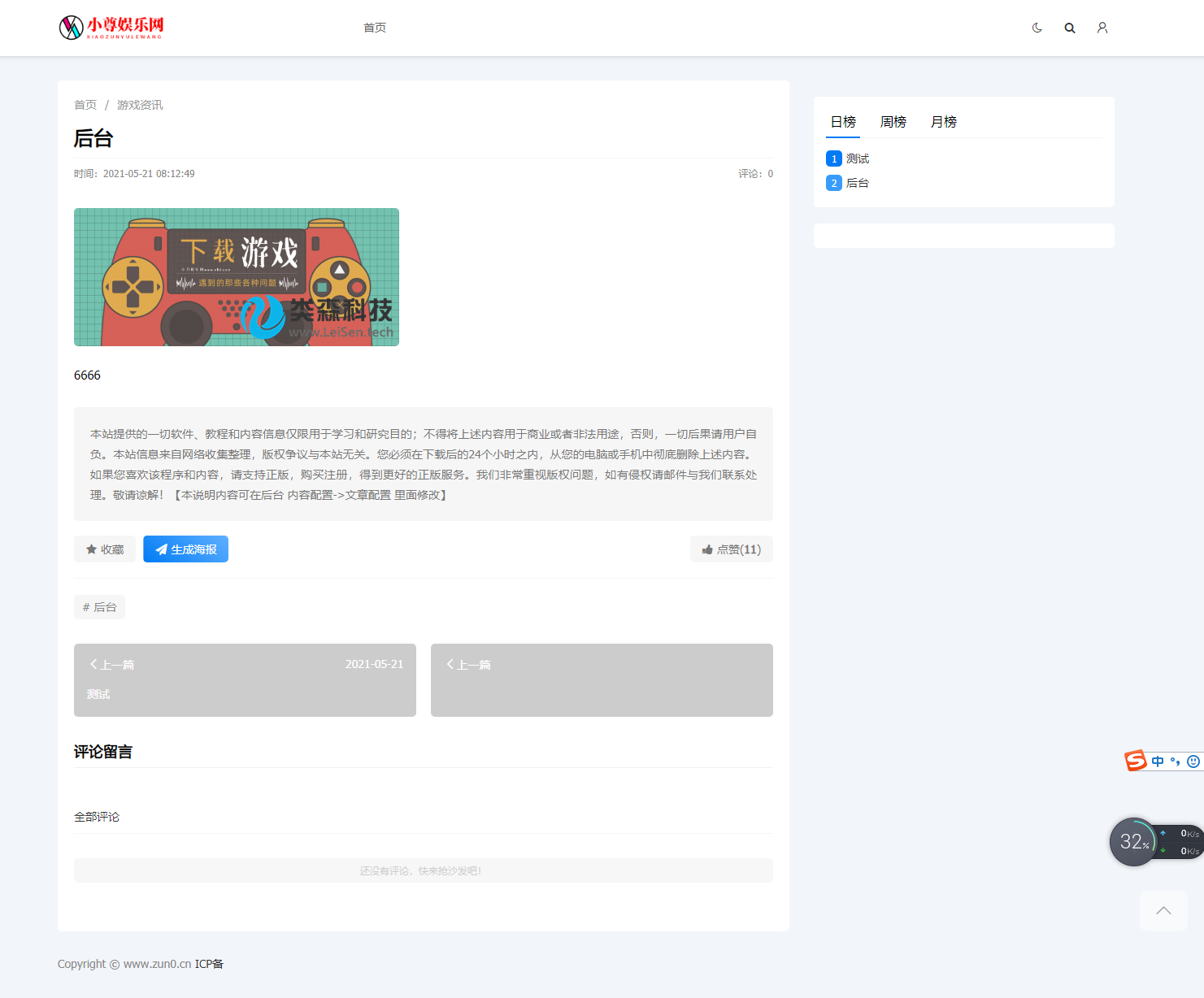Viewport: 1204px width, 998px height.
Task: Switch to 月榜 ranking tab
Action: point(944,122)
